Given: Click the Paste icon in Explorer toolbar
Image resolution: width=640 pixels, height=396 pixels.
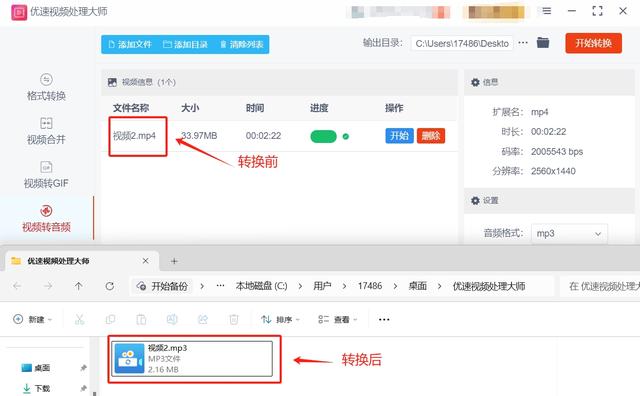Looking at the screenshot, I should [x=141, y=319].
